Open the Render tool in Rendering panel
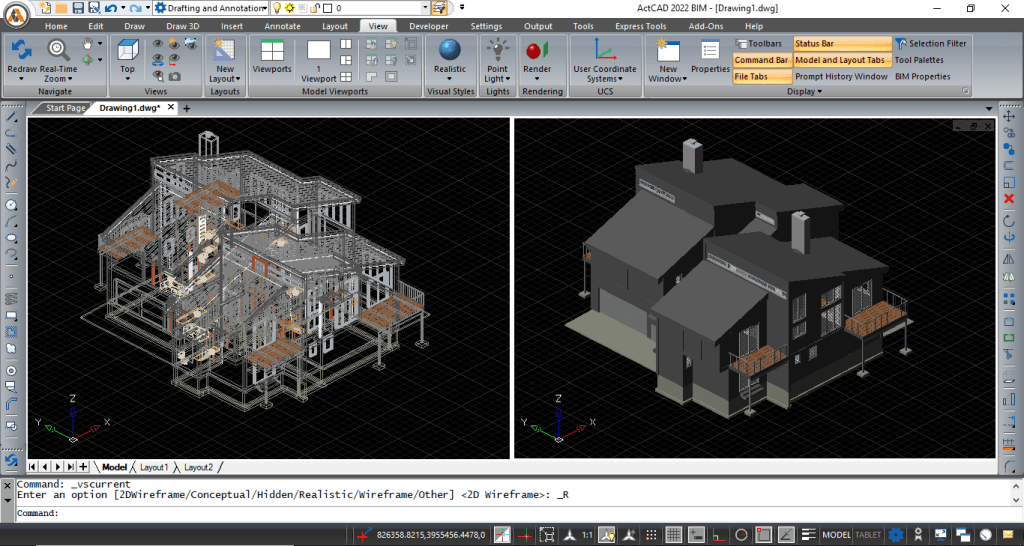The image size is (1024, 546). [537, 51]
